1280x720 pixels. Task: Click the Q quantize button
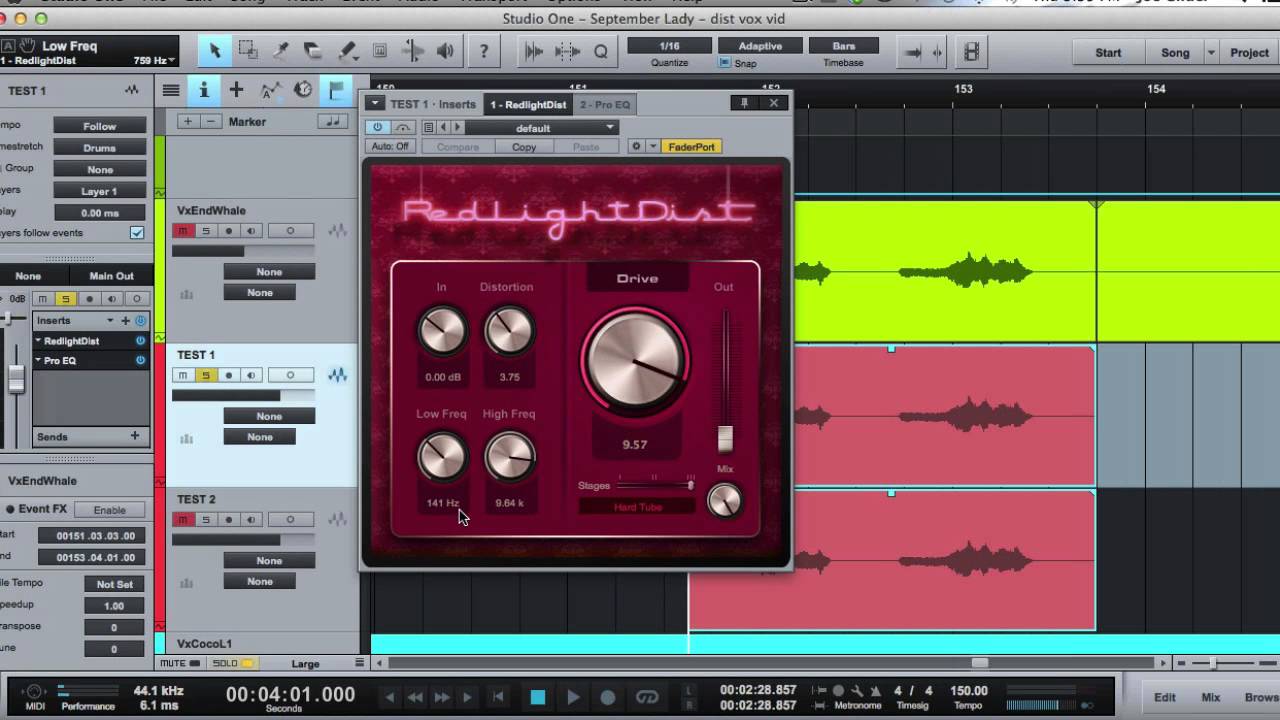[600, 52]
